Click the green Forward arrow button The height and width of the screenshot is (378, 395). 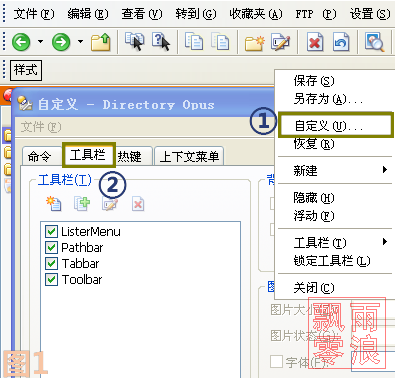pos(61,42)
